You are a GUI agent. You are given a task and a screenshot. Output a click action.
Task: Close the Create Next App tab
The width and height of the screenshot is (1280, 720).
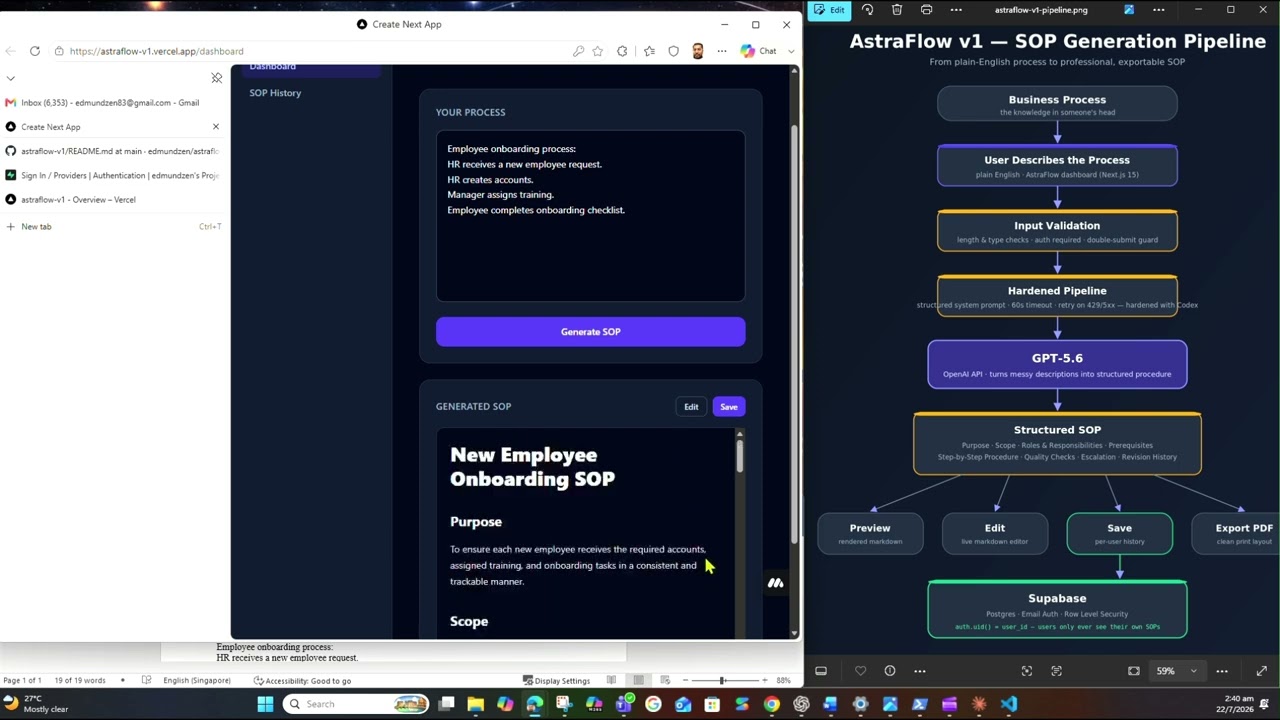point(215,127)
